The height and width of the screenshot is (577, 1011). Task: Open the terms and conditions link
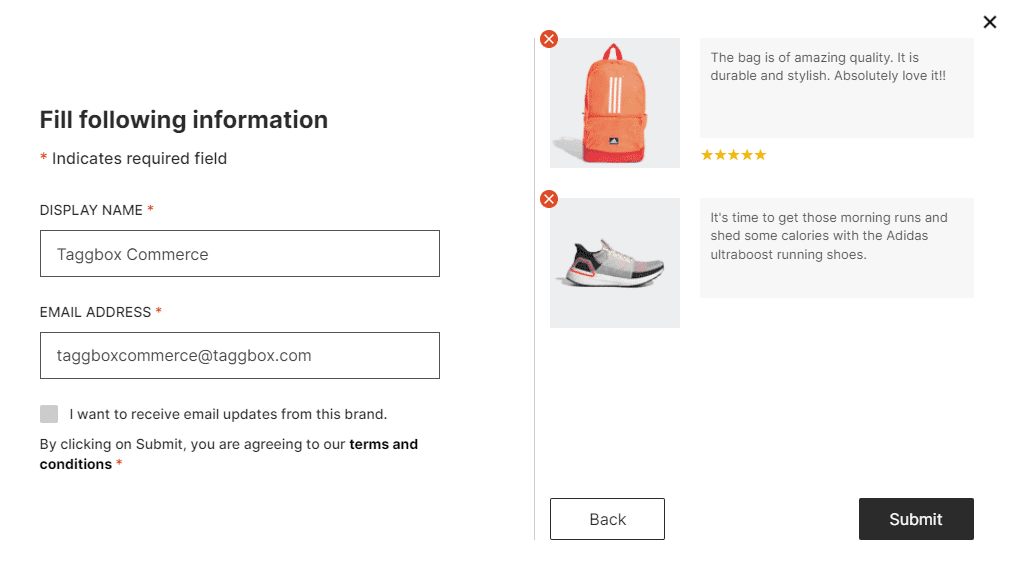coord(383,444)
